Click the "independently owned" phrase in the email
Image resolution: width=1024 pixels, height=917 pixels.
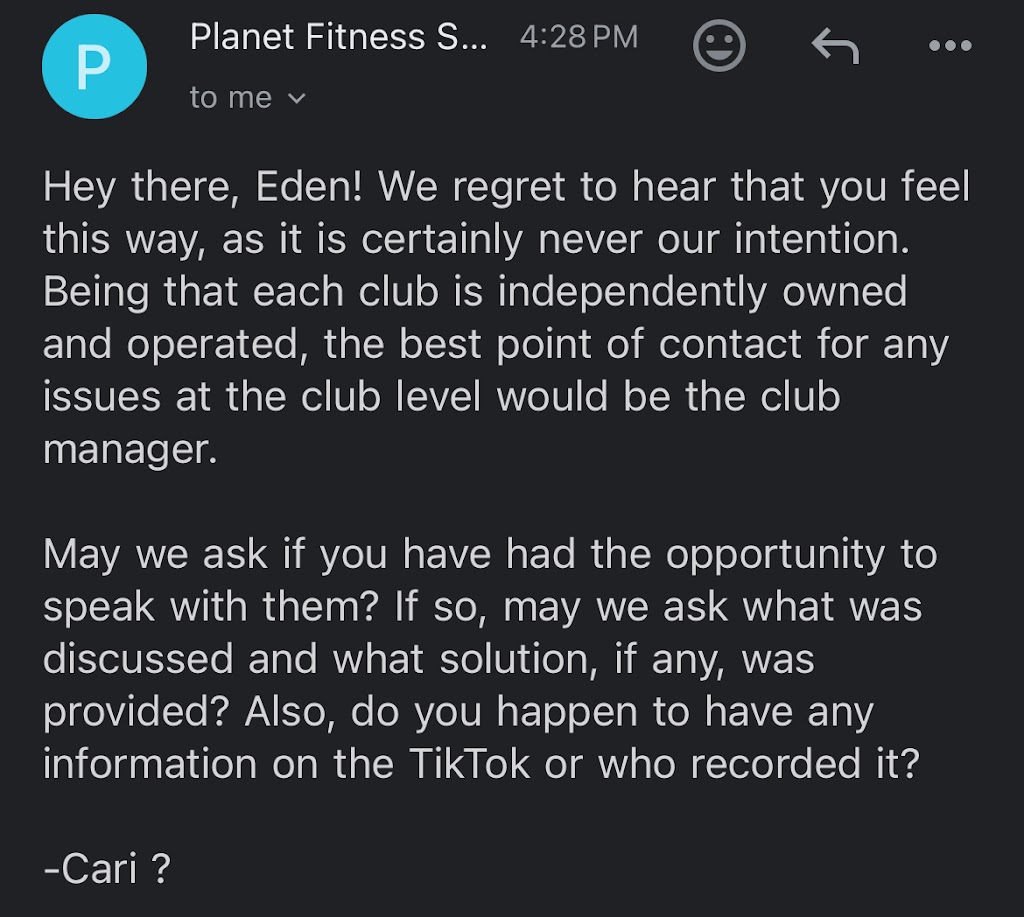point(702,292)
